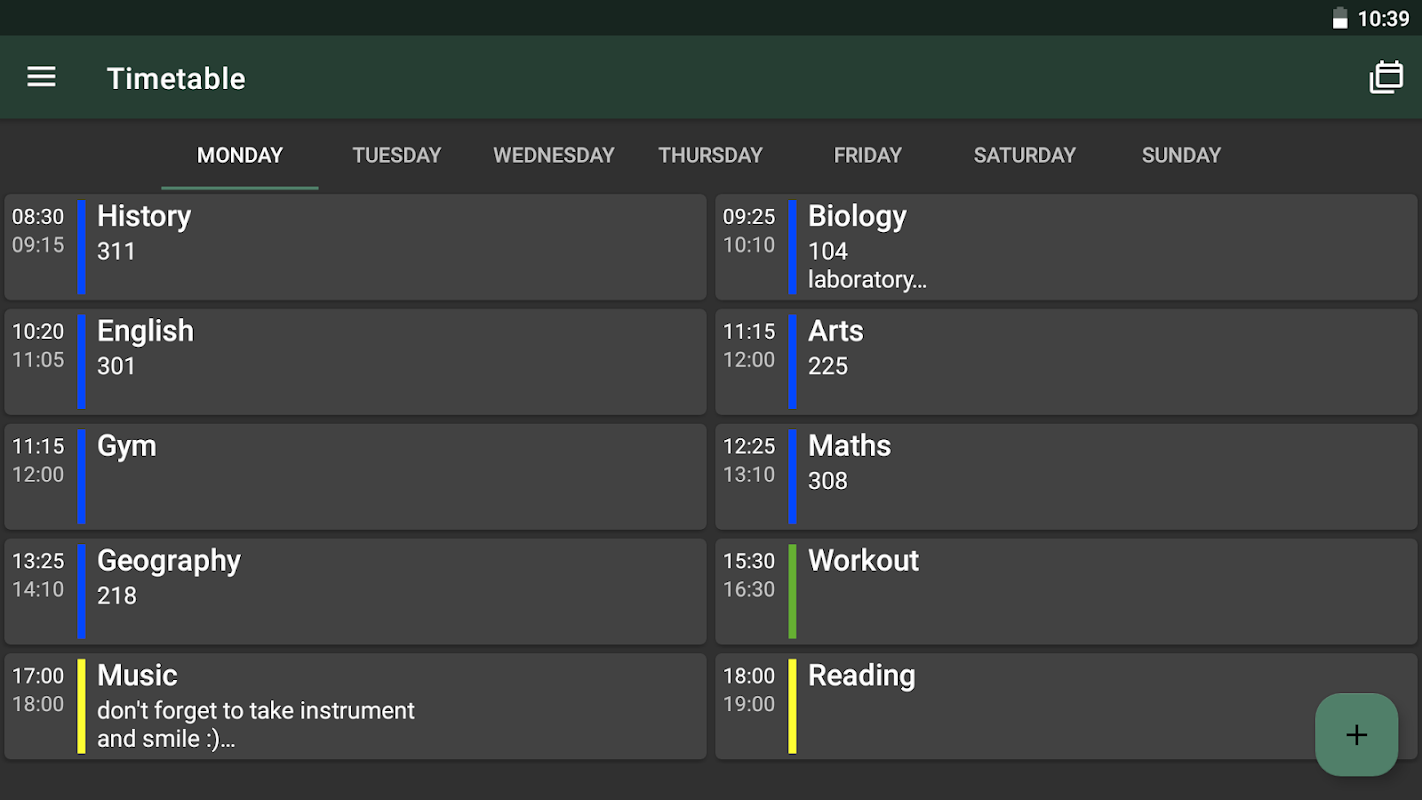Select the Friday tab
Screen dimensions: 1422x800
pos(868,155)
